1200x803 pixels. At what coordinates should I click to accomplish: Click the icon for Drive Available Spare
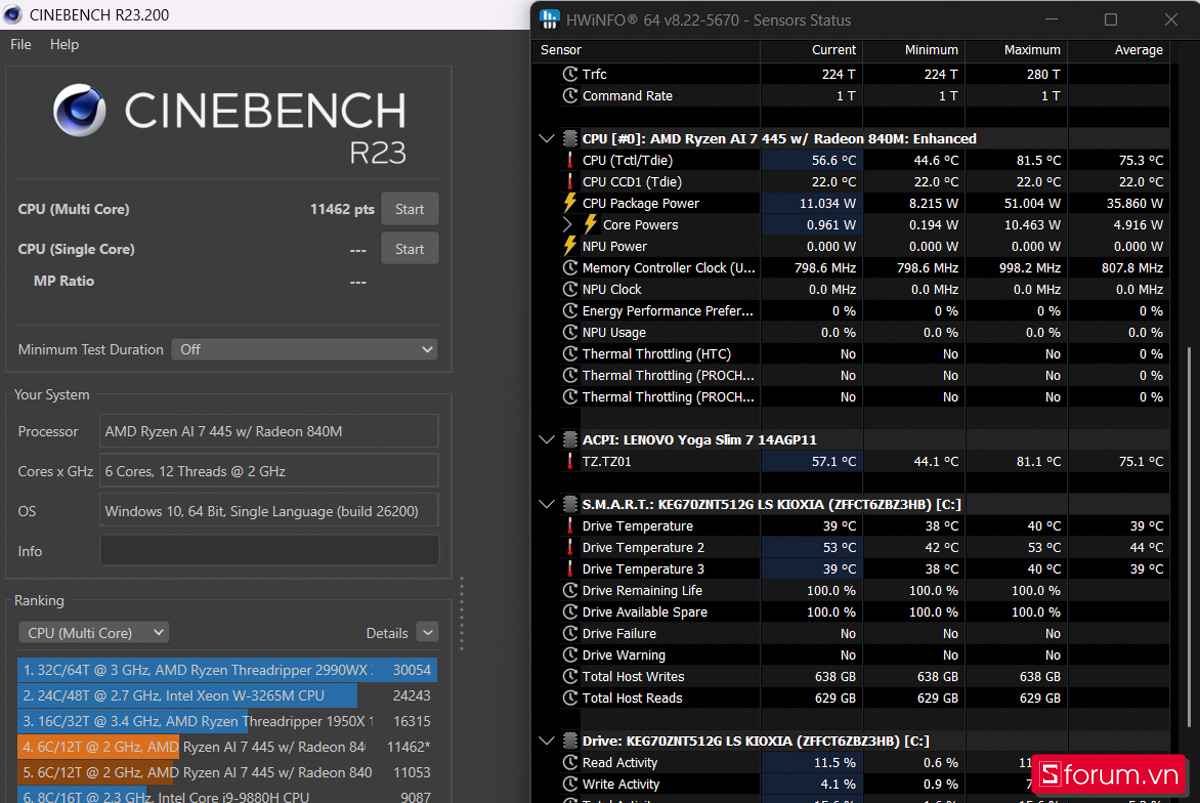[x=570, y=612]
